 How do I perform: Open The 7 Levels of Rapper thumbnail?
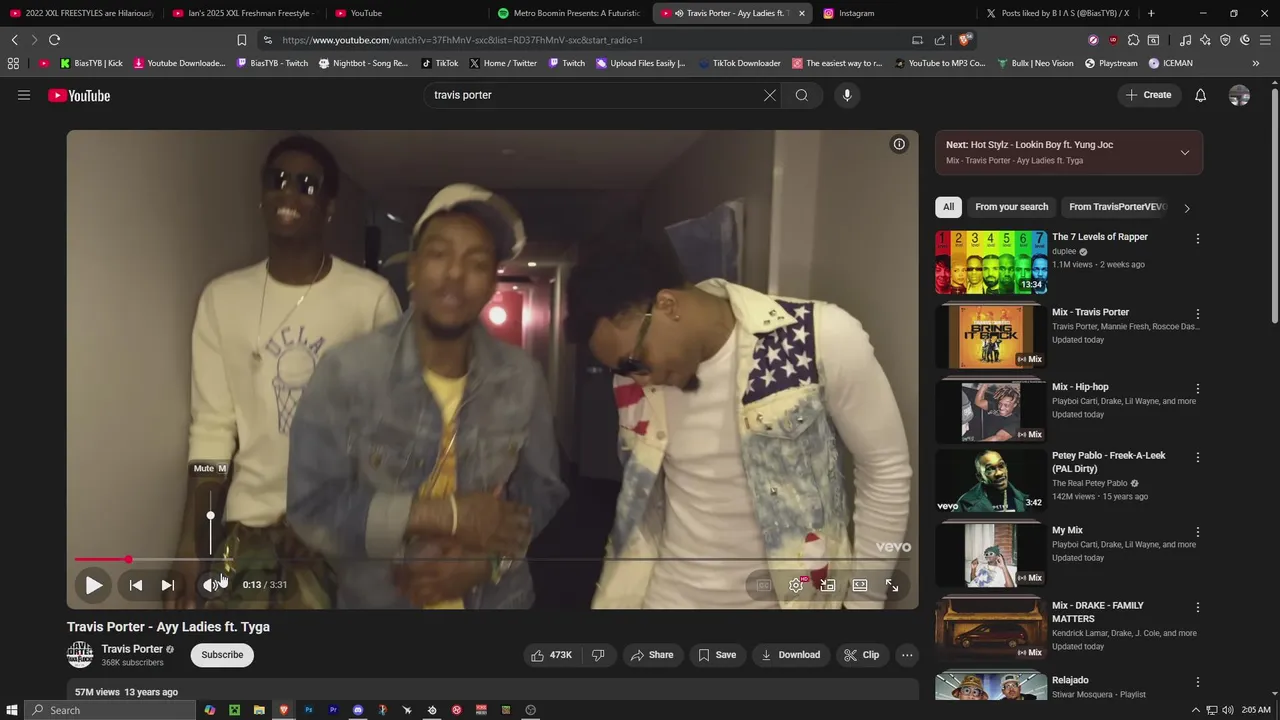(991, 262)
